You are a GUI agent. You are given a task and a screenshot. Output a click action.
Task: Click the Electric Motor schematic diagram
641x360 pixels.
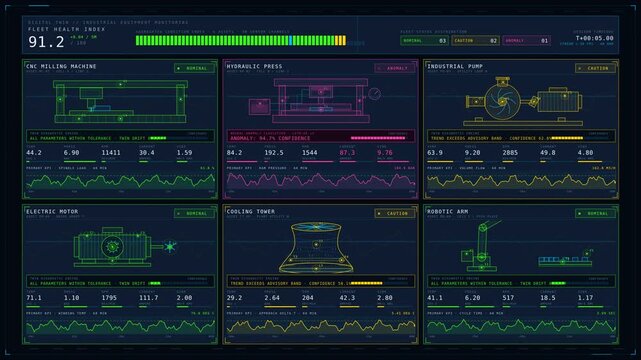pyautogui.click(x=125, y=246)
